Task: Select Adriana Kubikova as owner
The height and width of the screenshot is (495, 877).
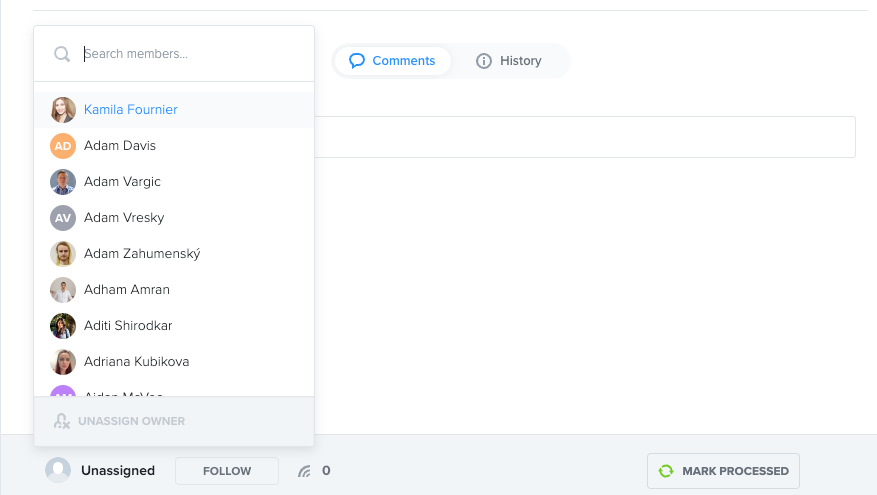Action: coord(174,362)
